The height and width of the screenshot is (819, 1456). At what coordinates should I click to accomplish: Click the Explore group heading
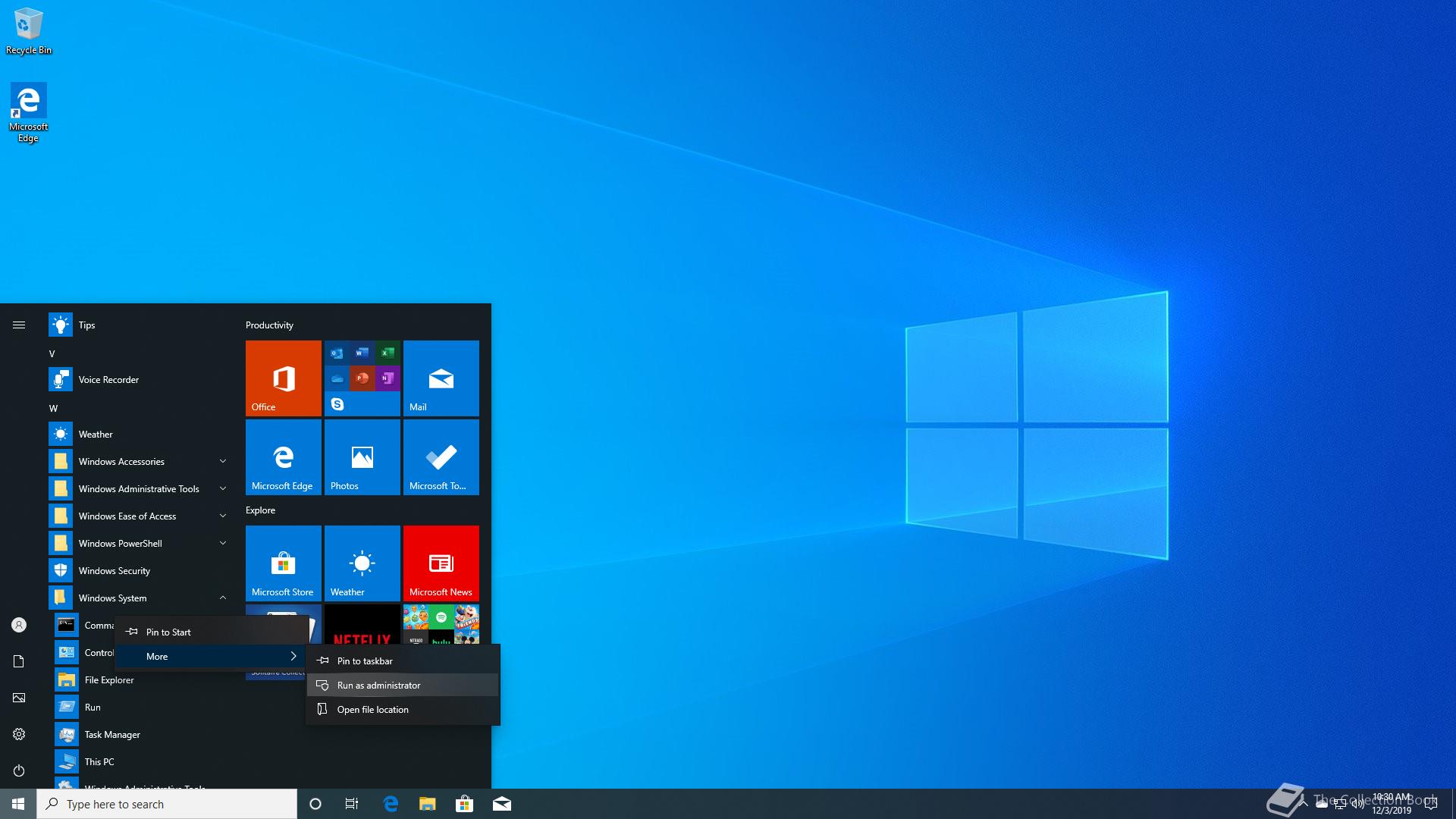pos(260,510)
